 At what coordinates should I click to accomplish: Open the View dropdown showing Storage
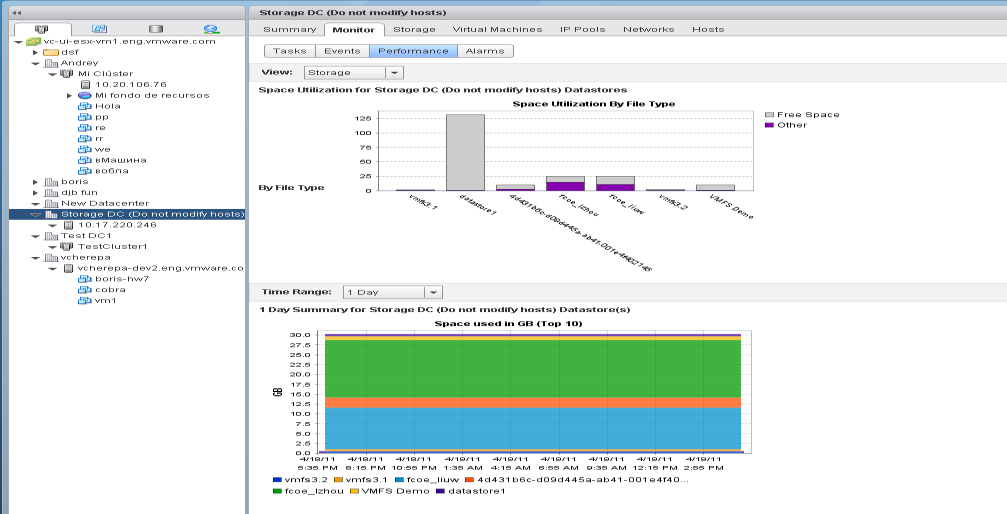tap(354, 73)
